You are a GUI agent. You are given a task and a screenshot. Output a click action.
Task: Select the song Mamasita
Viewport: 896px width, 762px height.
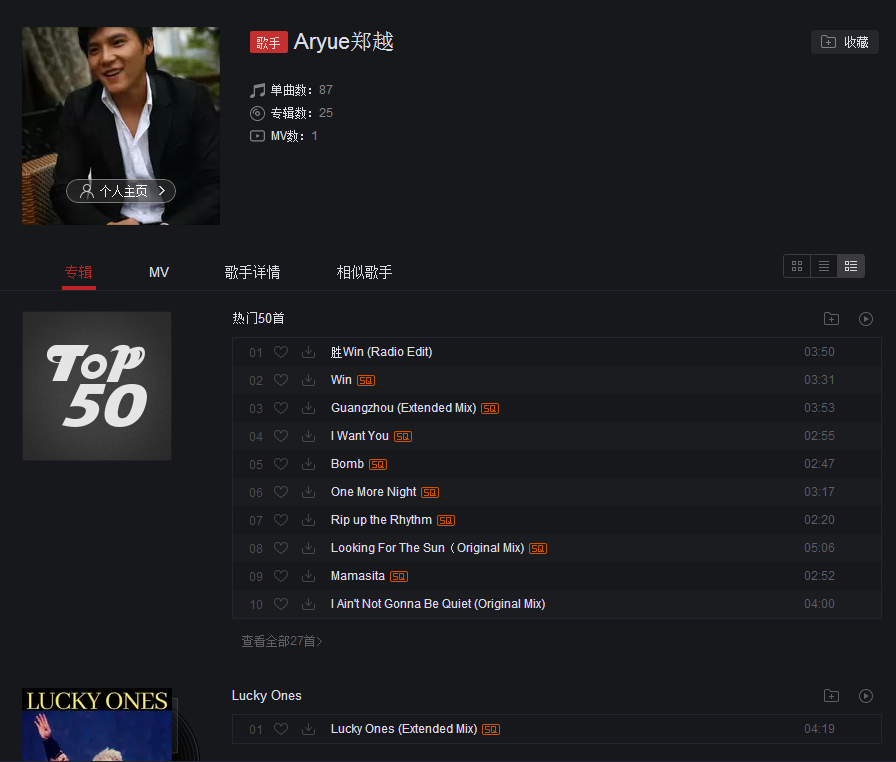[358, 576]
